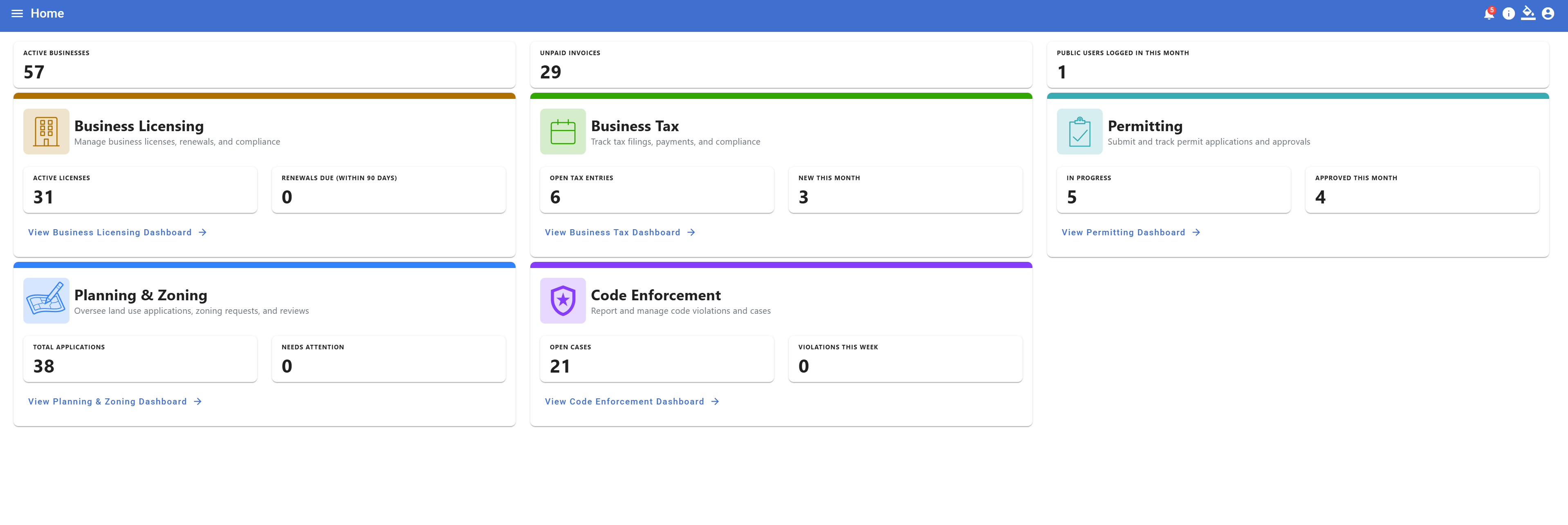
Task: Open View Planning & Zoning Dashboard link
Action: (114, 402)
